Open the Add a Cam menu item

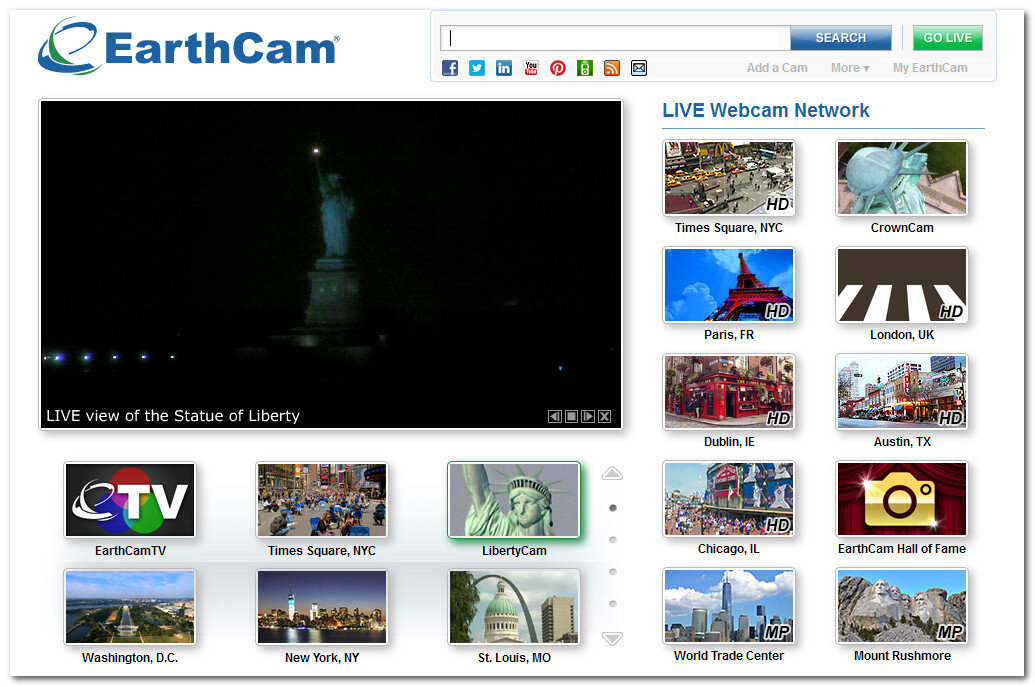[x=777, y=68]
